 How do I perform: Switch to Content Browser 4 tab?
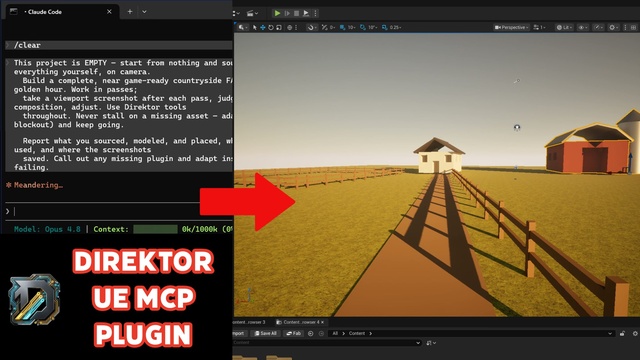coord(301,322)
